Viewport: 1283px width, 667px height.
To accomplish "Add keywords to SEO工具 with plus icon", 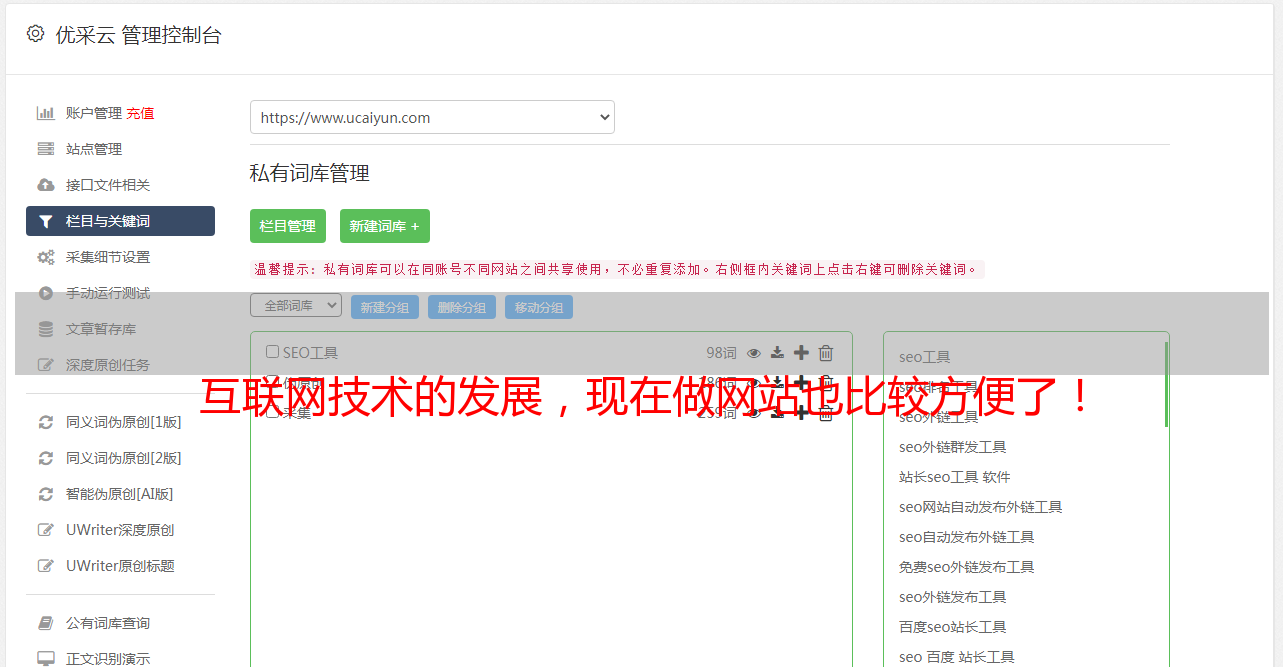I will point(801,352).
